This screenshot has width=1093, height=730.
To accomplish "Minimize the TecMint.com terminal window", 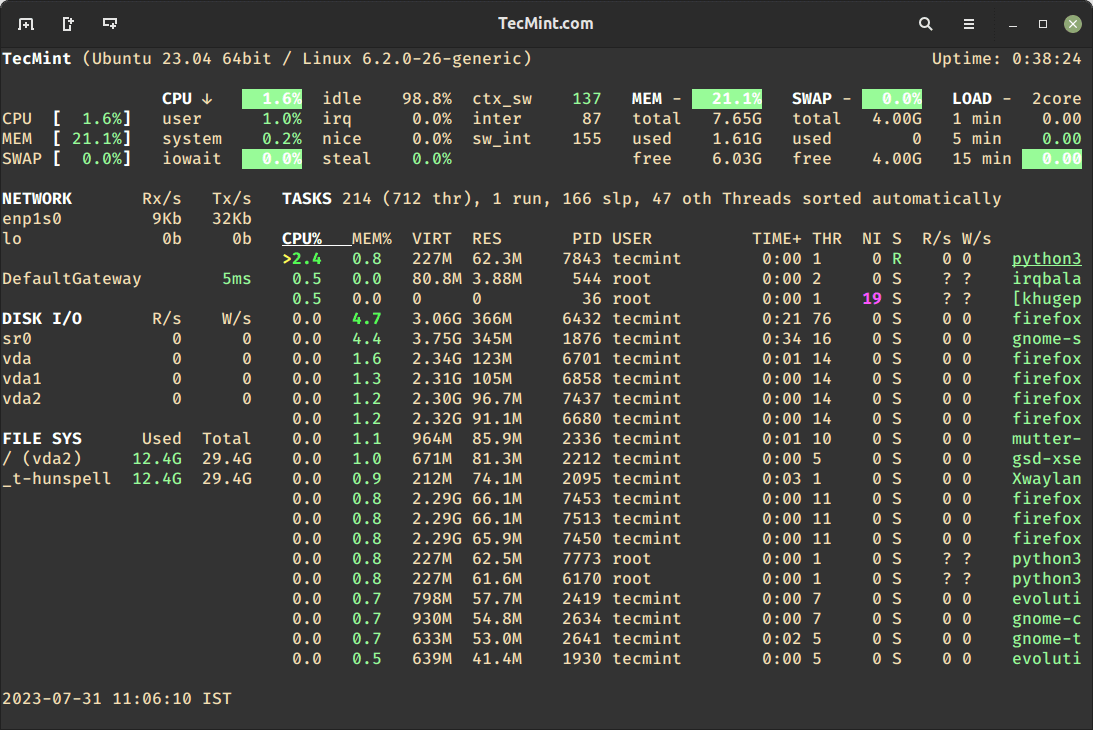I will pyautogui.click(x=1014, y=24).
